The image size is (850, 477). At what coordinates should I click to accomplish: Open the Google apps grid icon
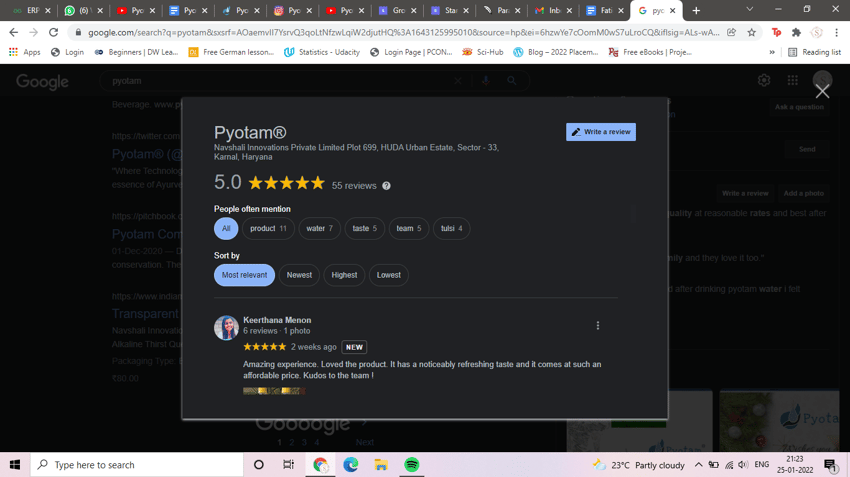point(793,80)
